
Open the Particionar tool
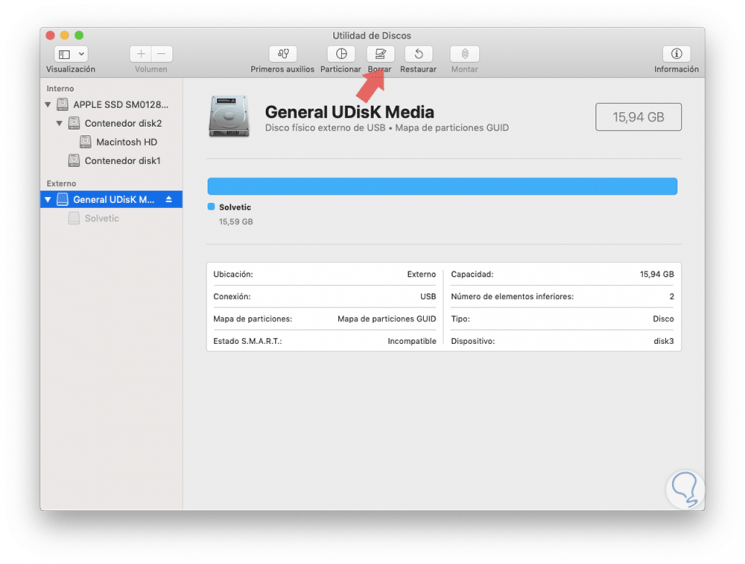(341, 54)
